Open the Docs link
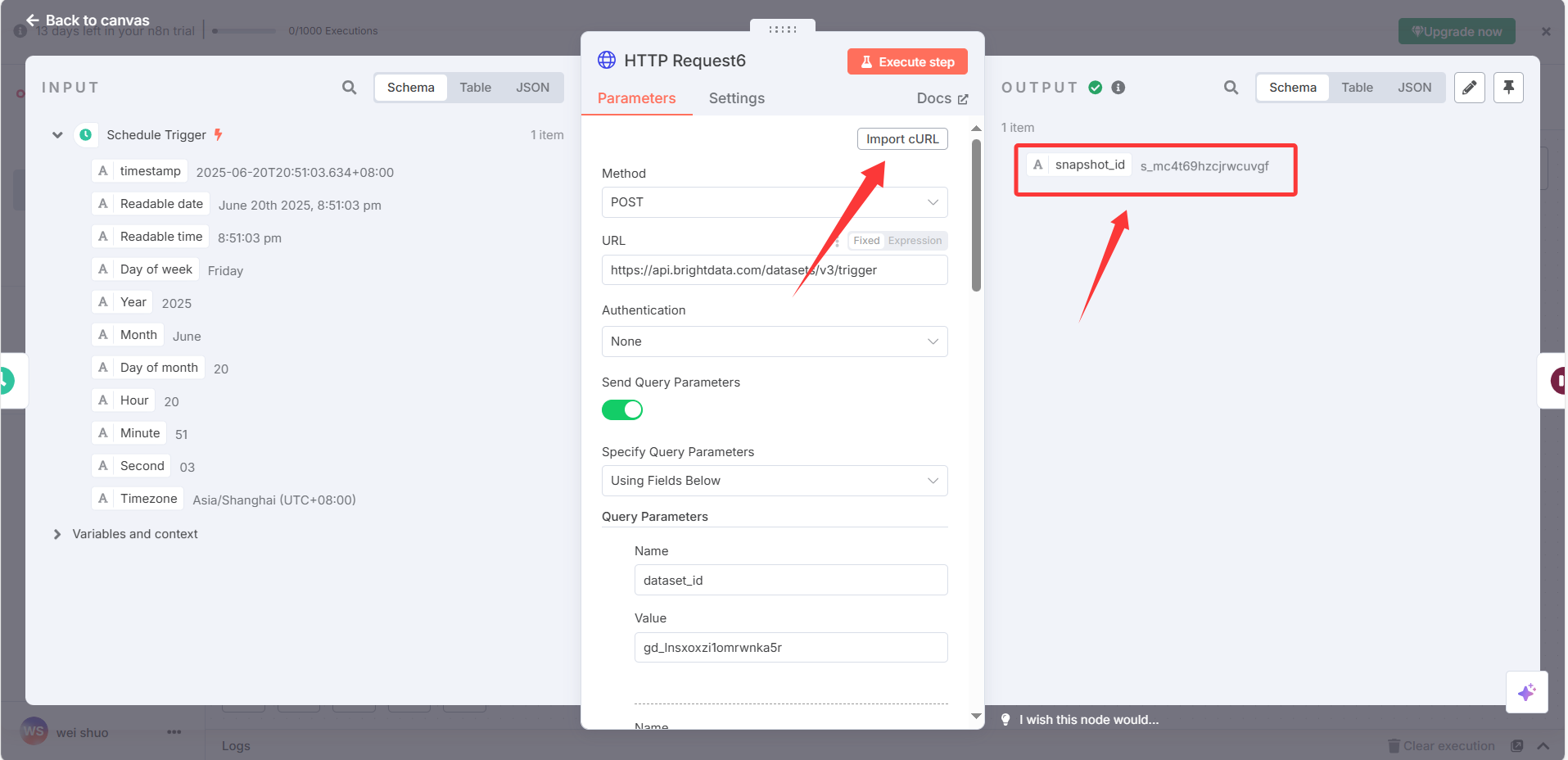 [942, 98]
